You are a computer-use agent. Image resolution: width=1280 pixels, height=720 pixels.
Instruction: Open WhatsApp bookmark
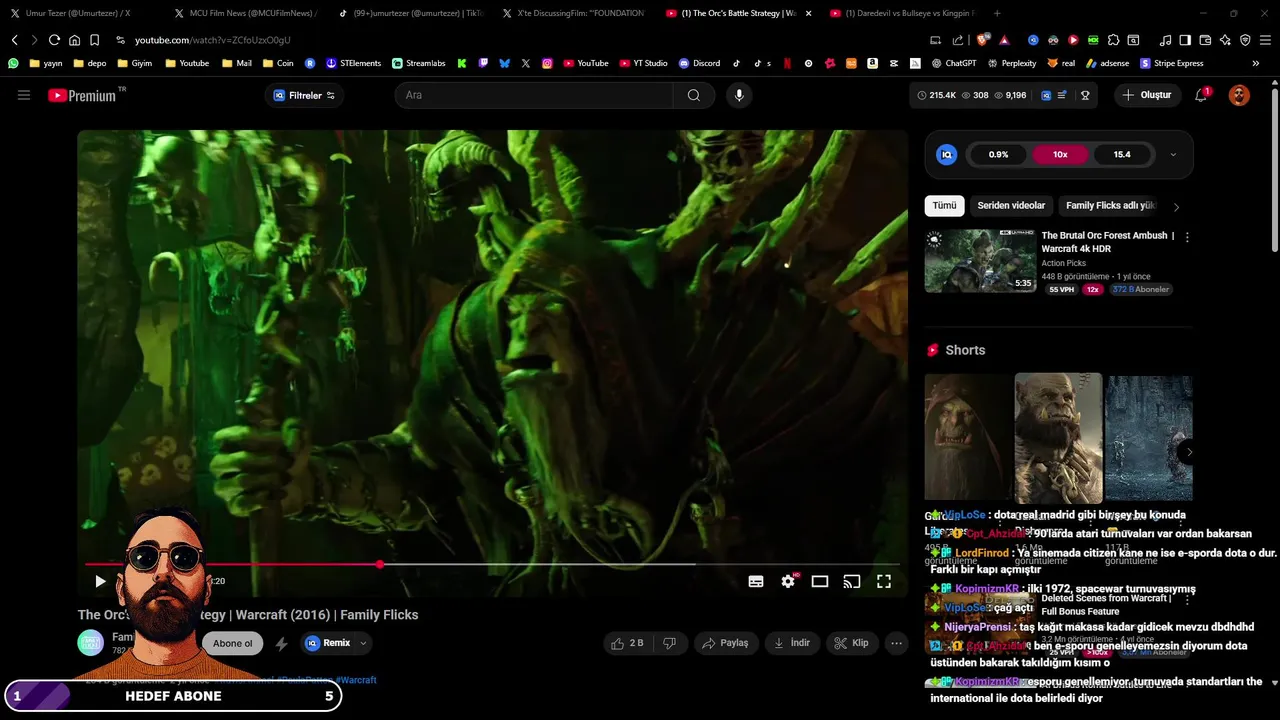click(13, 63)
